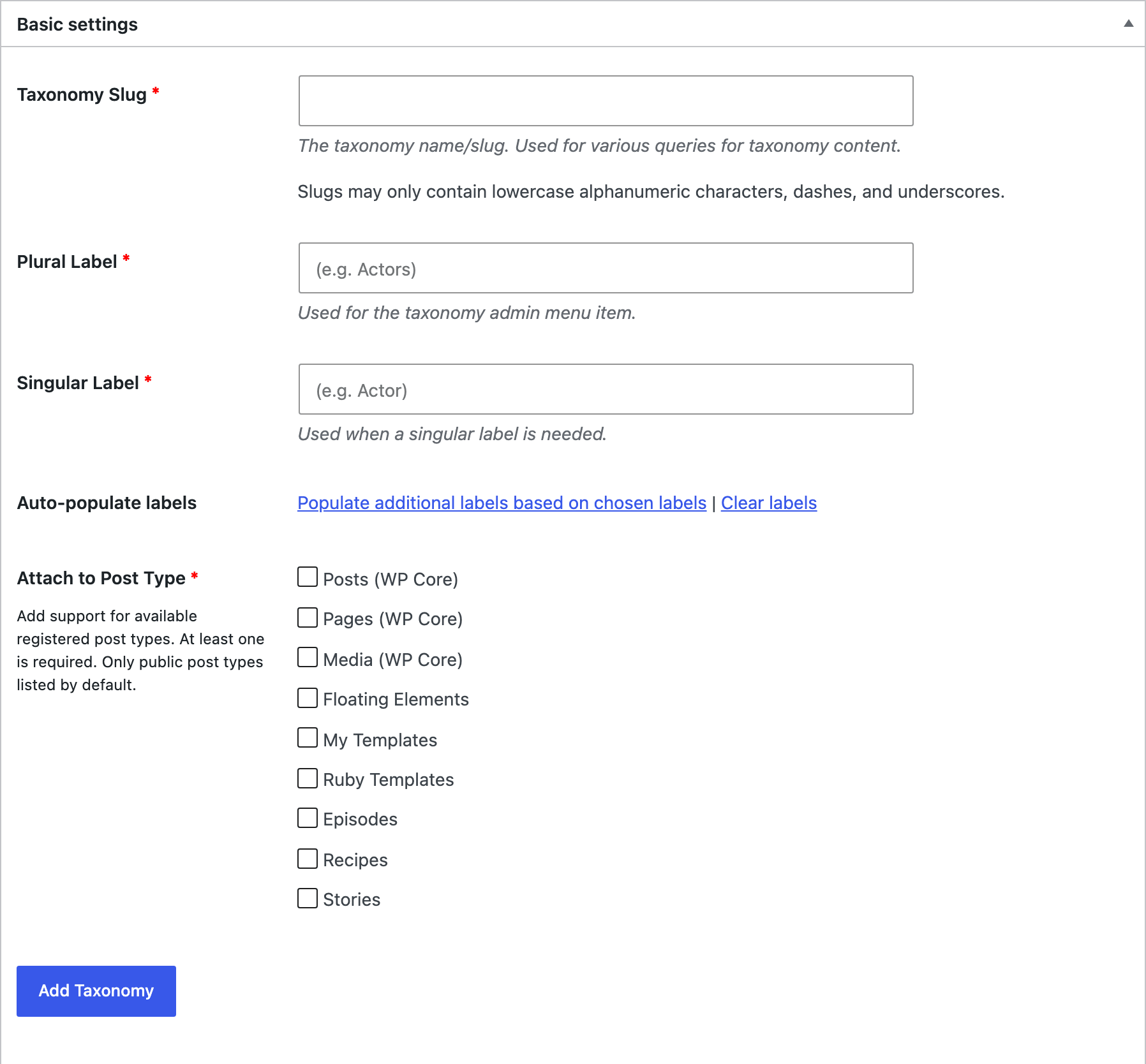Click the Plural Label field label

[x=67, y=262]
